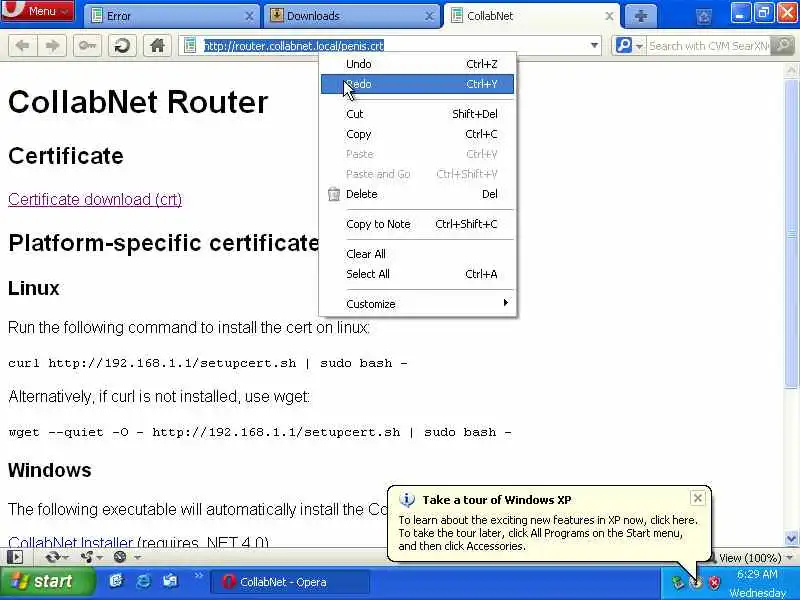Open the View (100%) zoom dropdown
800x600 pixels.
pyautogui.click(x=755, y=558)
